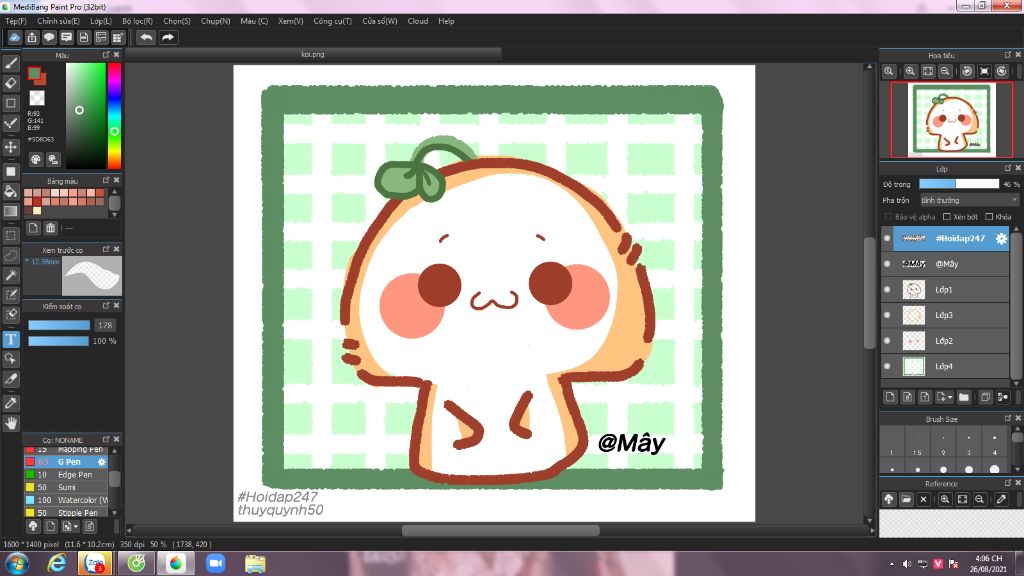Viewport: 1024px width, 576px height.
Task: Select the move tool
Action: 10,147
